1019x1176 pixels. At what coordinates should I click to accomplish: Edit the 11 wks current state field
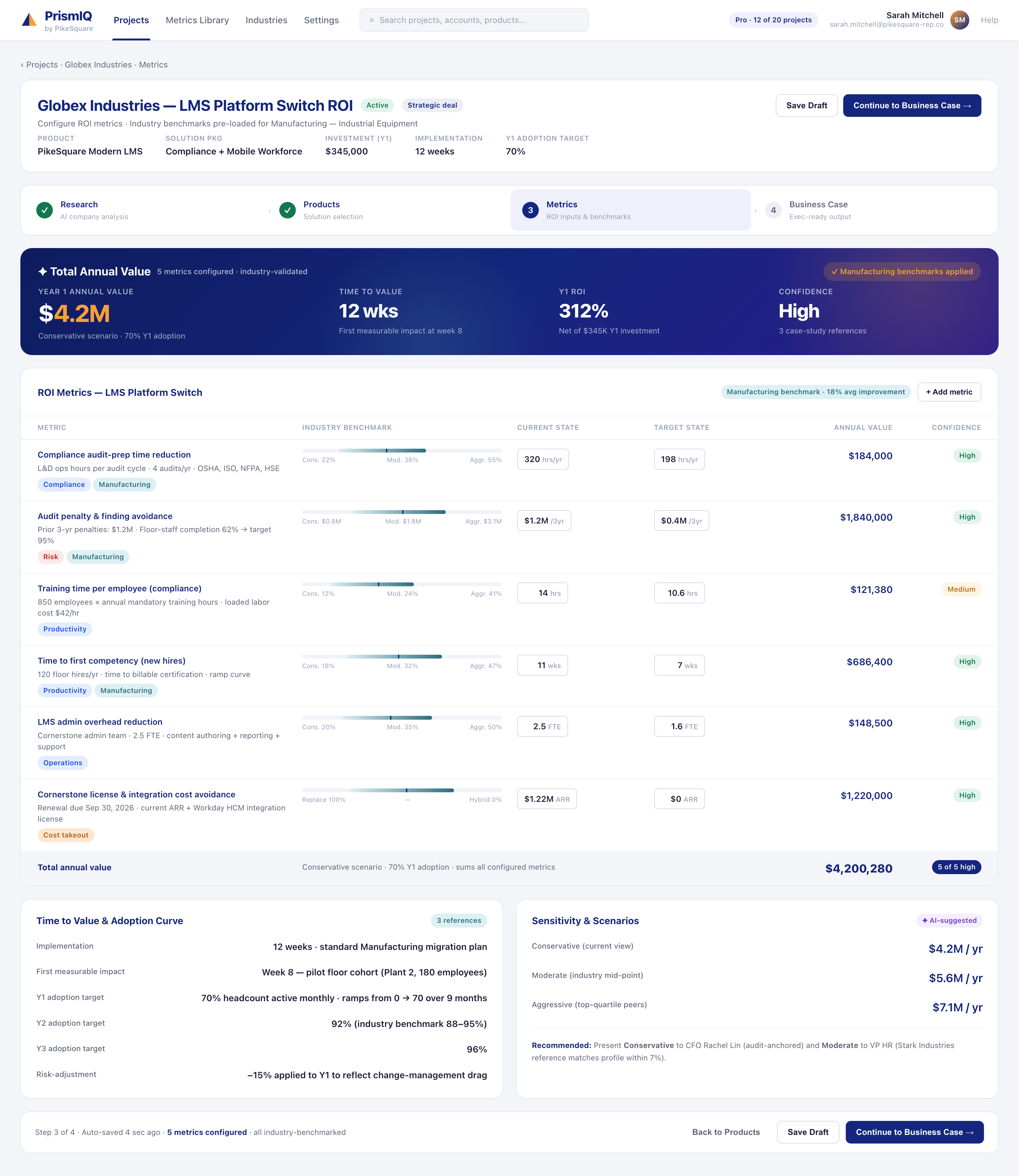[543, 665]
